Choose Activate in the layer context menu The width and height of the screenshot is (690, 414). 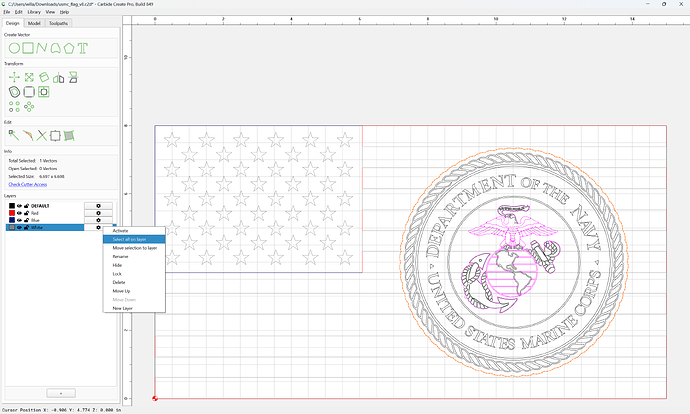coord(134,231)
